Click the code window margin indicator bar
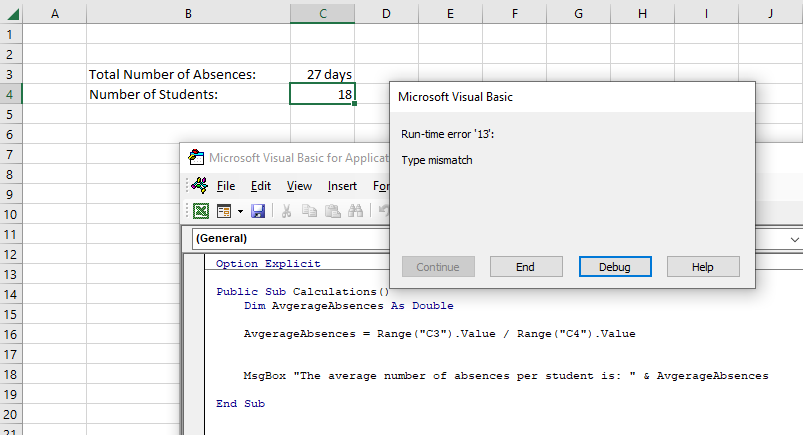The width and height of the screenshot is (803, 435). point(195,344)
